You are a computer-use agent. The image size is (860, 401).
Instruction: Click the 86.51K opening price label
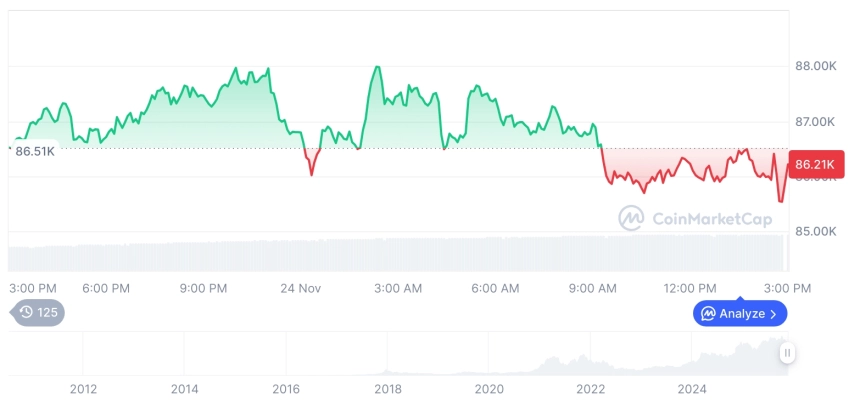pos(35,151)
